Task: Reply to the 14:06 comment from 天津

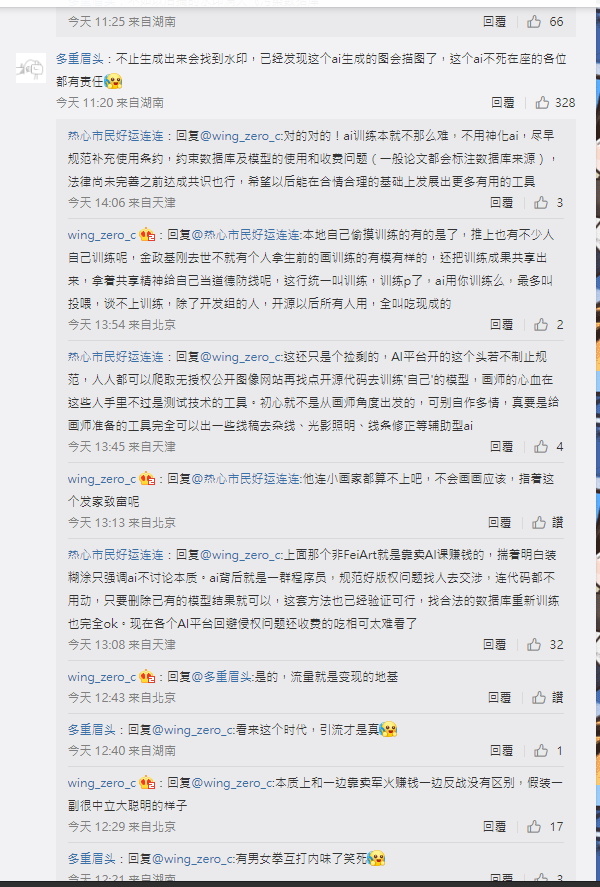Action: [x=502, y=203]
